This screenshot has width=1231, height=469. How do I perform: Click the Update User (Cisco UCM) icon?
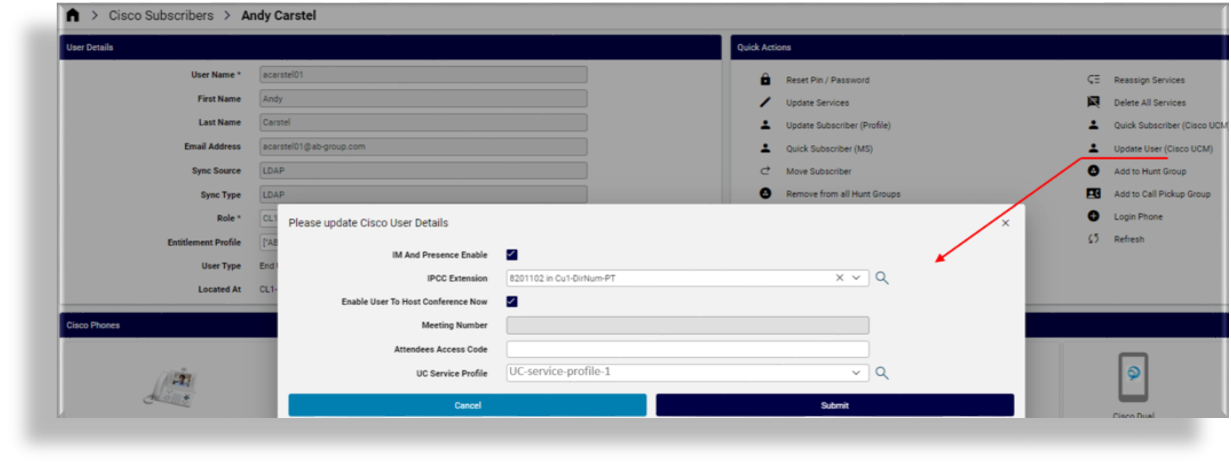click(x=1093, y=148)
